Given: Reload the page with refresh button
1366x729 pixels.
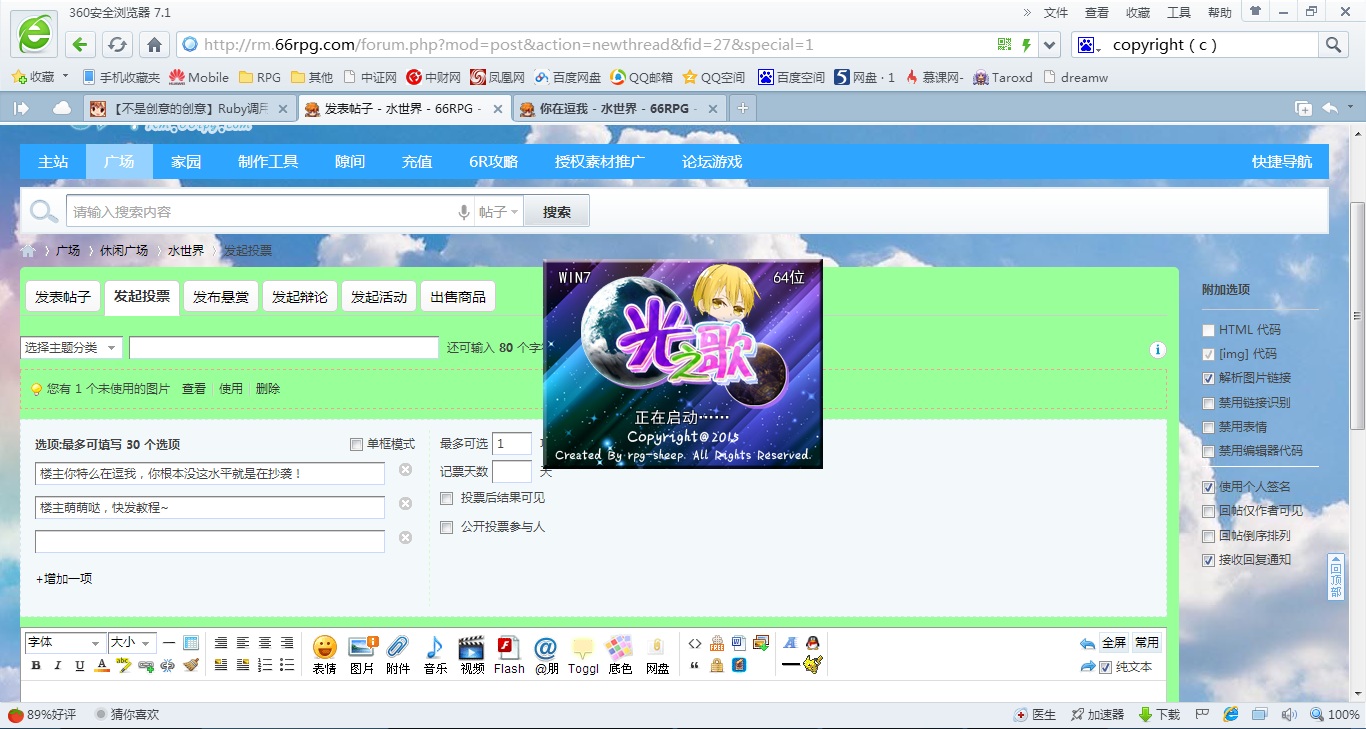Looking at the screenshot, I should (x=117, y=45).
